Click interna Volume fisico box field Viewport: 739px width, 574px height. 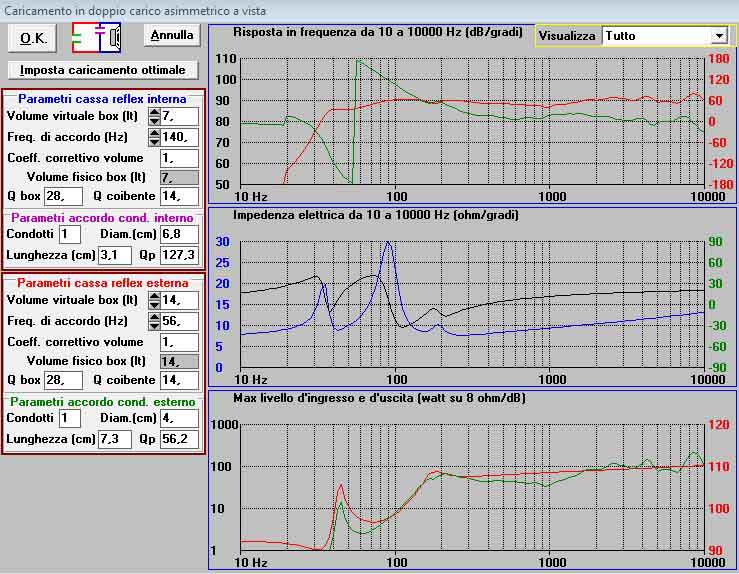tap(180, 178)
